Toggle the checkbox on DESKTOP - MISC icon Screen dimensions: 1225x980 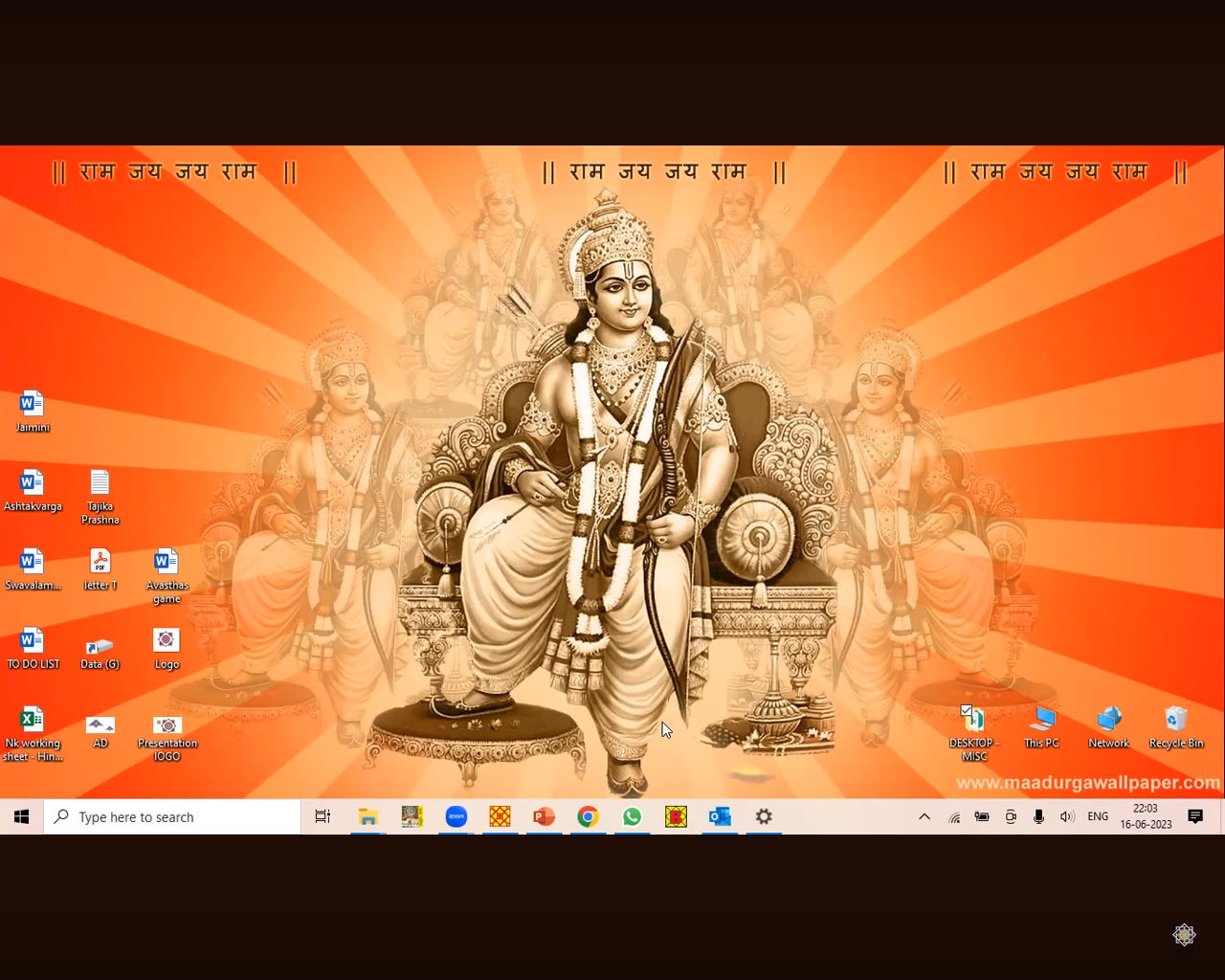967,710
